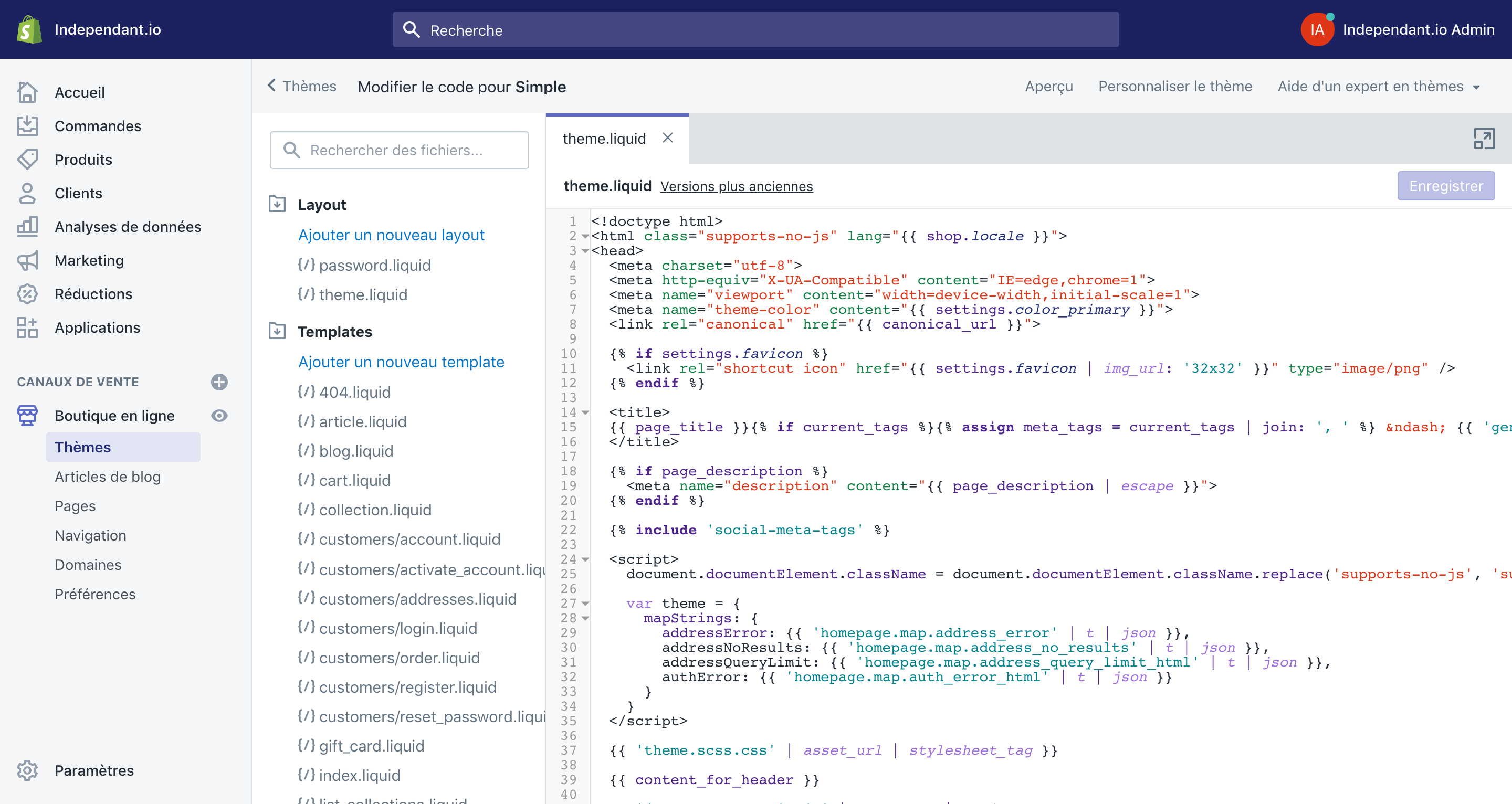Open blog.liquid template file
Viewport: 1512px width, 804px height.
click(356, 451)
